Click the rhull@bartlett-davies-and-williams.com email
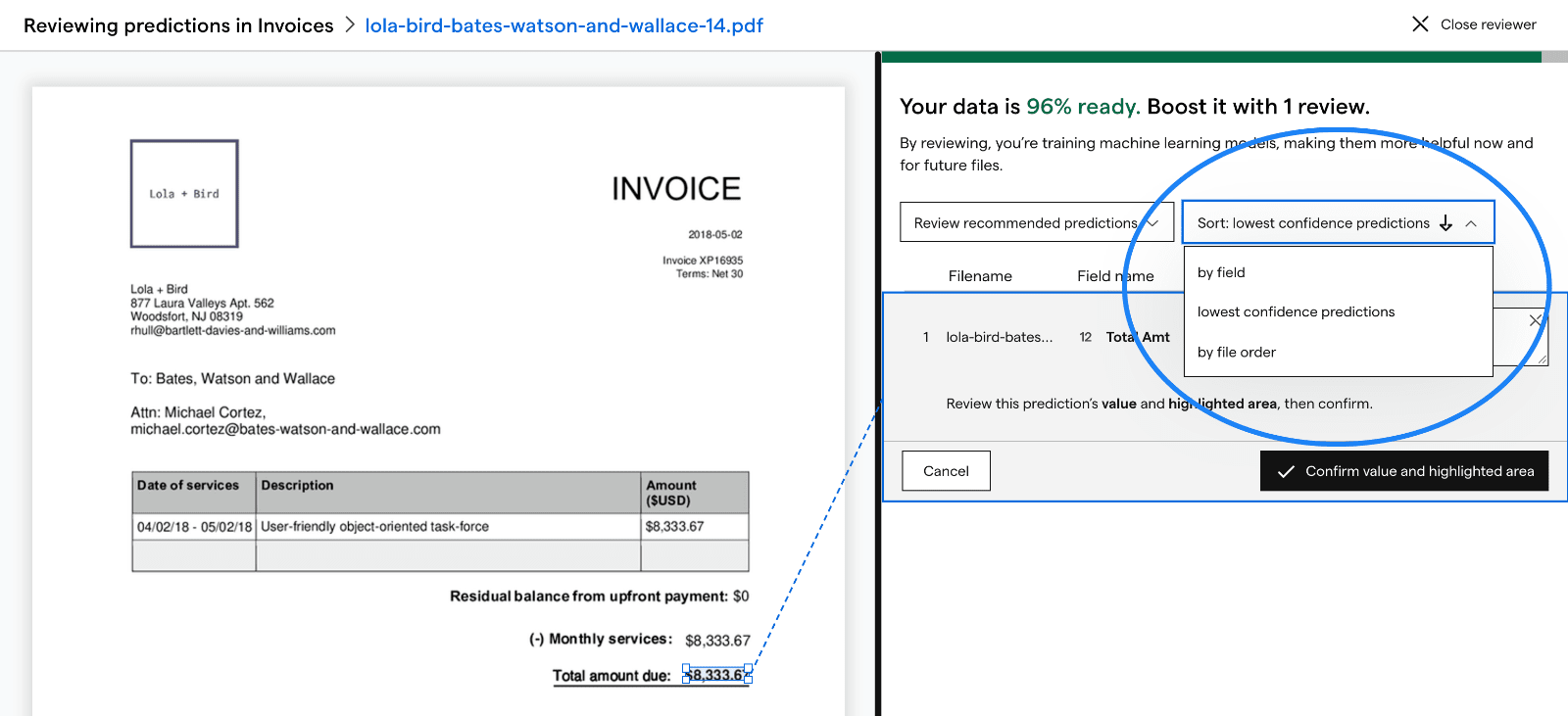The width and height of the screenshot is (1568, 716). tap(232, 330)
